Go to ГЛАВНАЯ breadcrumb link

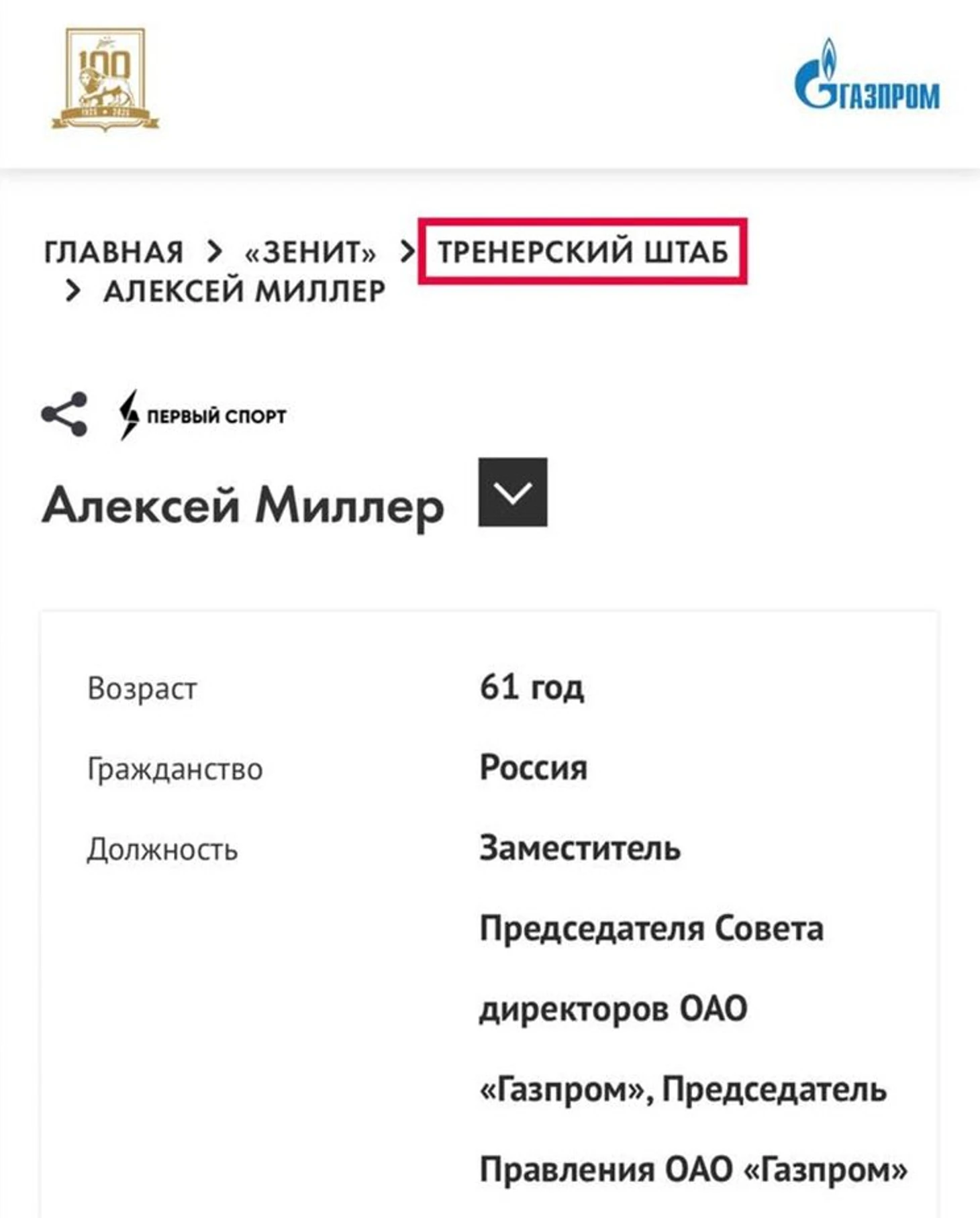coord(113,252)
